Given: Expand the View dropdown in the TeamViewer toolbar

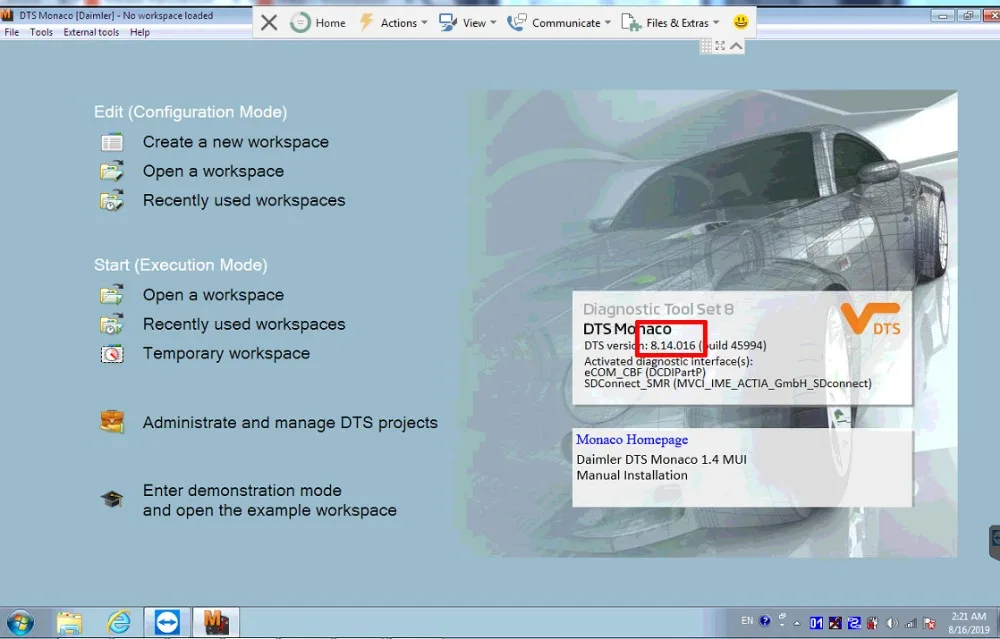Looking at the screenshot, I should click(467, 23).
